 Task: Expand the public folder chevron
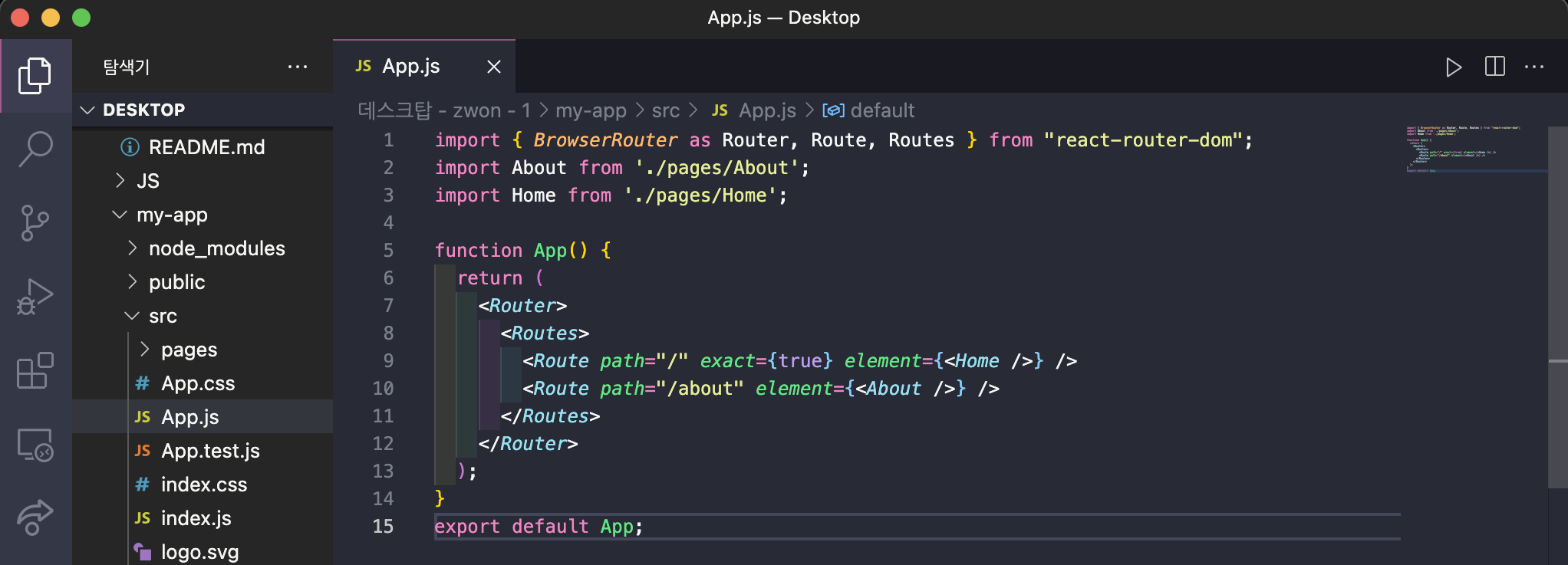click(132, 281)
